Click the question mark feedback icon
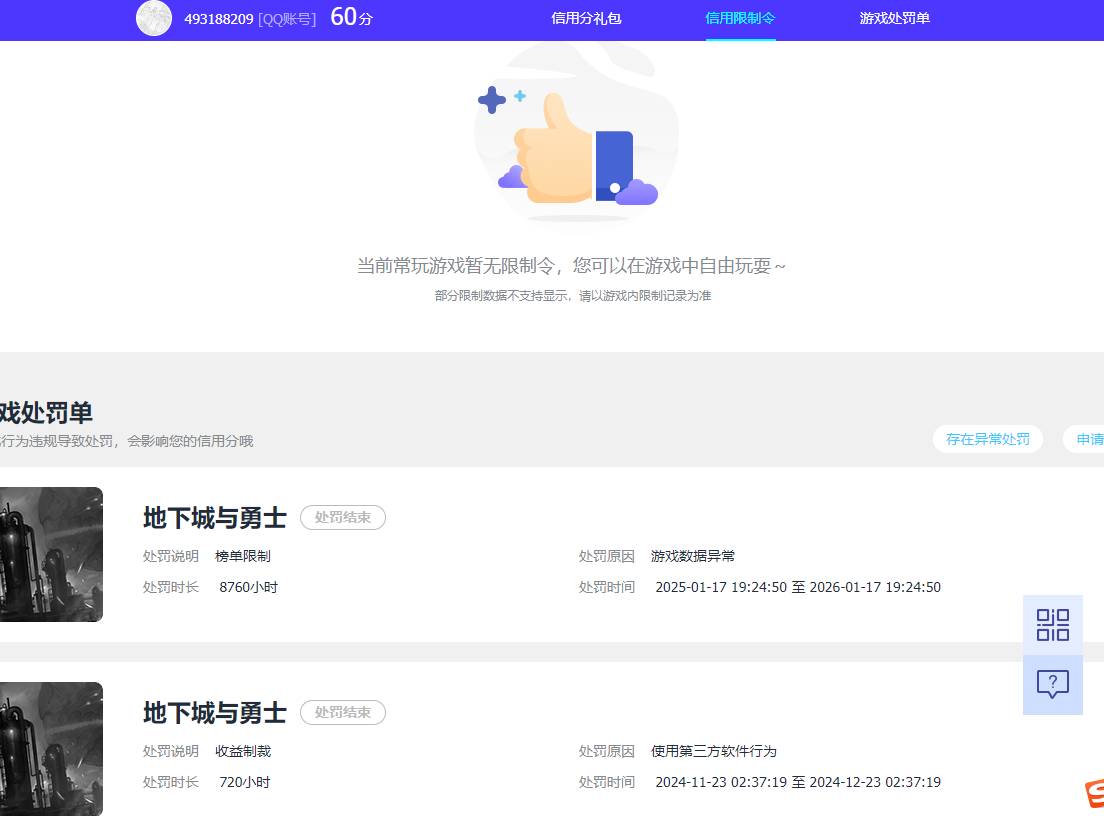This screenshot has height=816, width=1104. [x=1052, y=684]
